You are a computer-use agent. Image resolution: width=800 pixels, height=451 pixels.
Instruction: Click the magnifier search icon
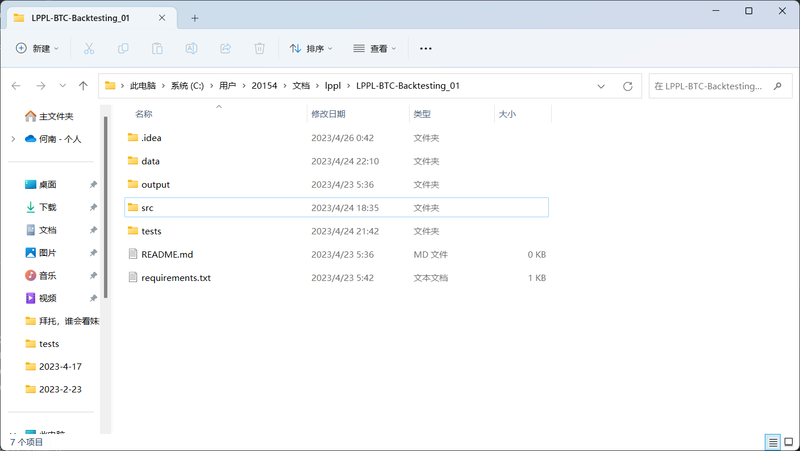point(778,86)
